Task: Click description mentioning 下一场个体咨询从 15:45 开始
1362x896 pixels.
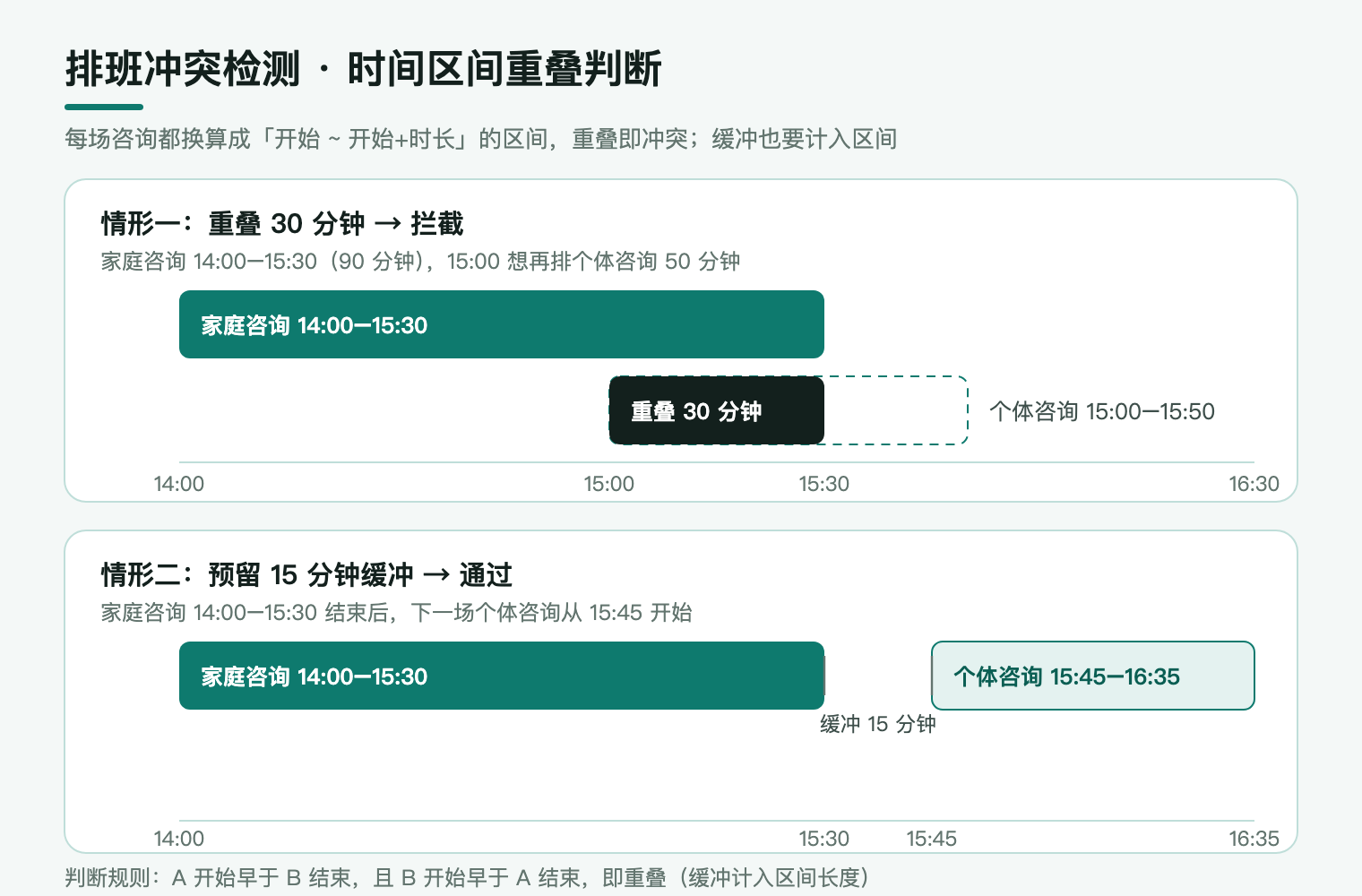Action: point(396,613)
